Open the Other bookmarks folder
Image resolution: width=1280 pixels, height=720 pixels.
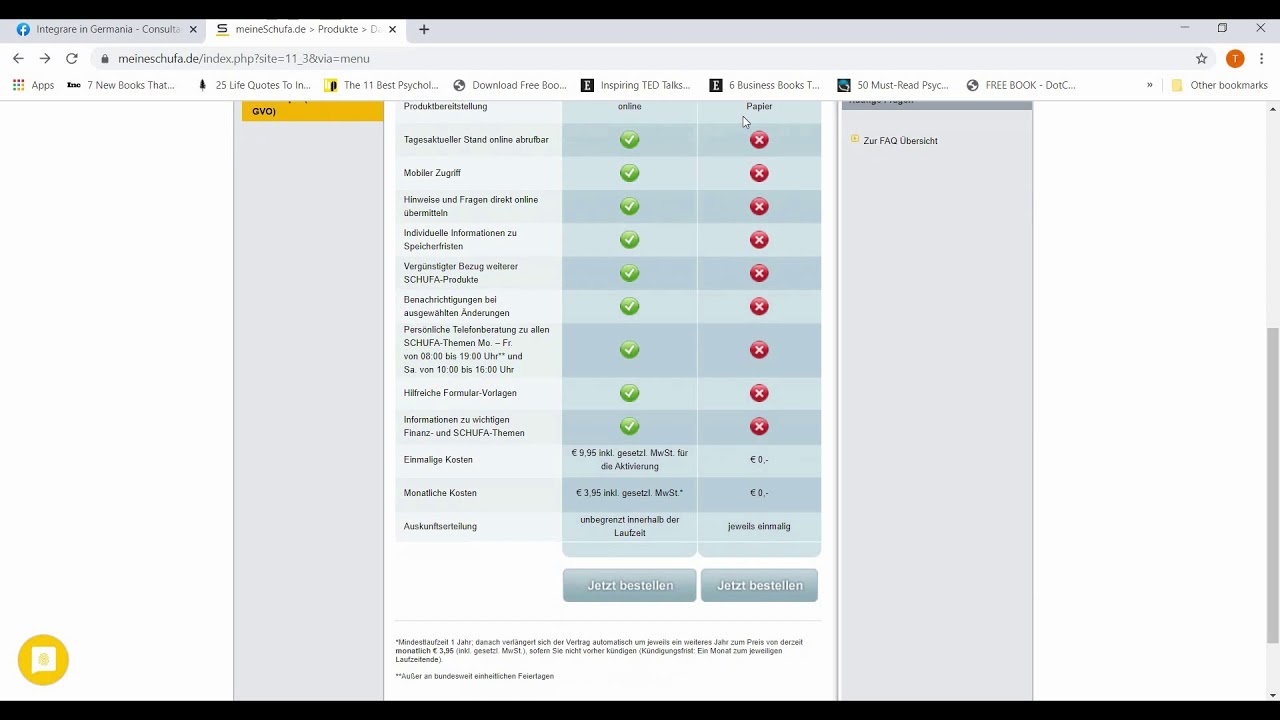1219,85
